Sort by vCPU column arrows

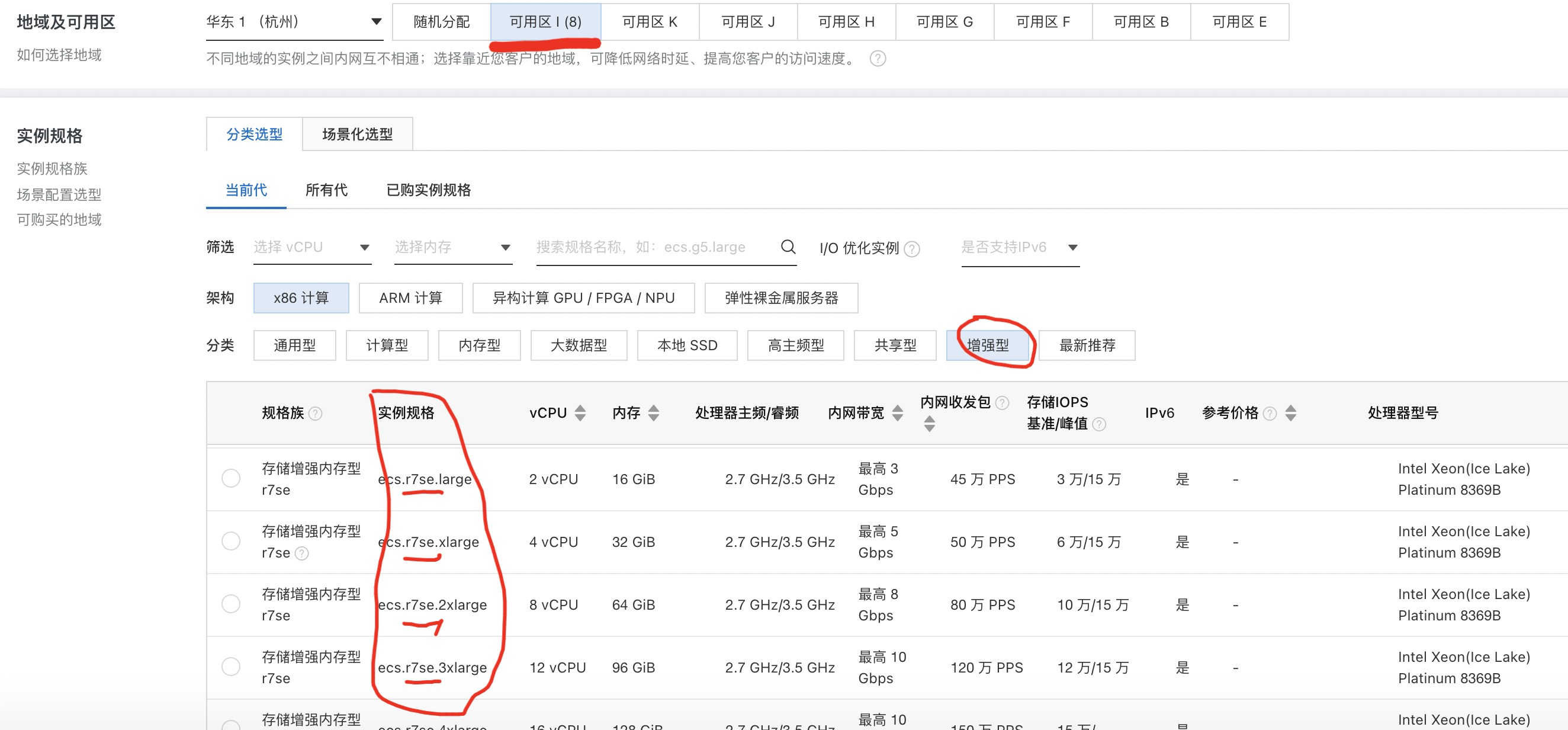pos(580,413)
